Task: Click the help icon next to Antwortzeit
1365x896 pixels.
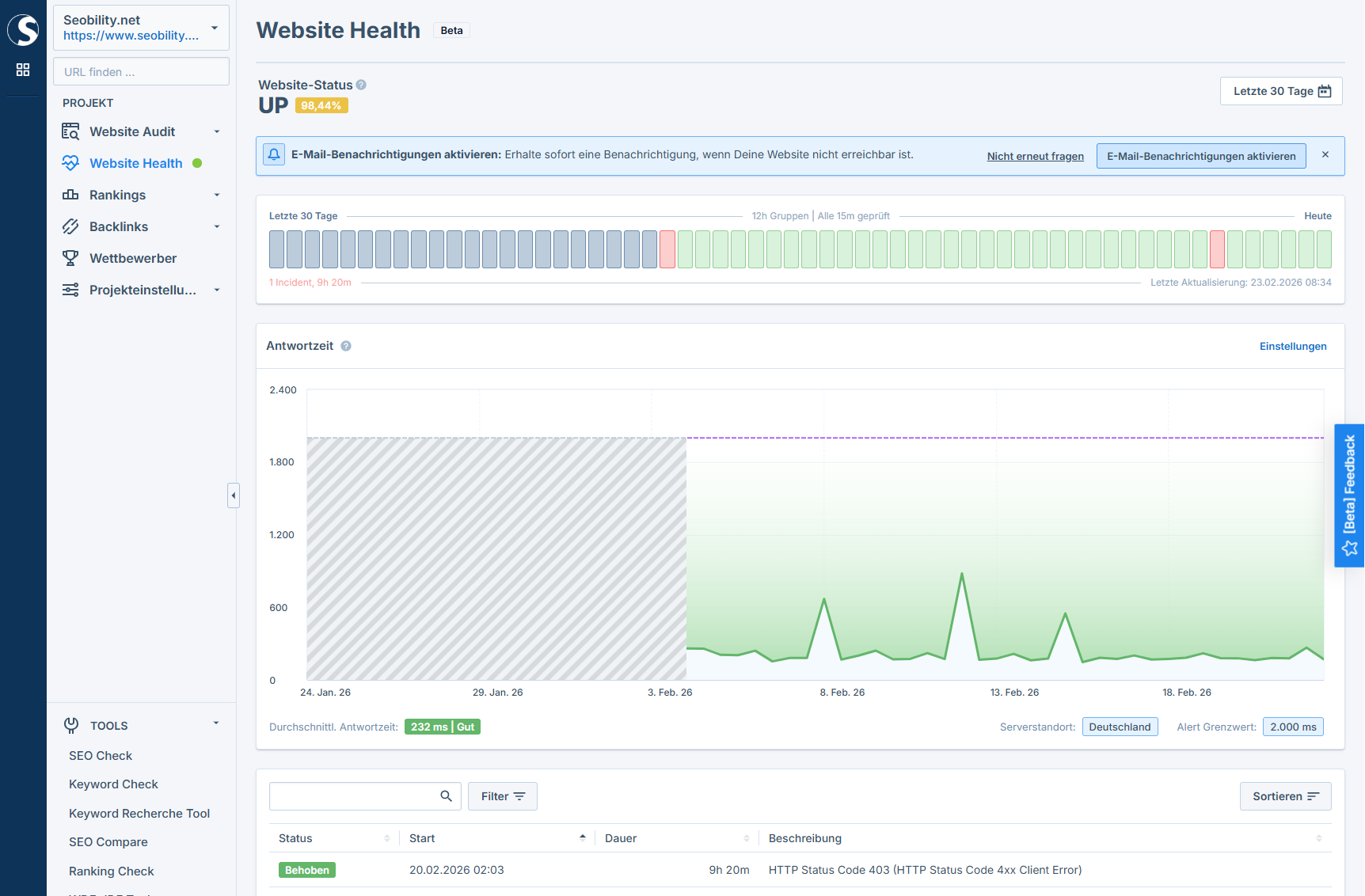Action: [345, 346]
